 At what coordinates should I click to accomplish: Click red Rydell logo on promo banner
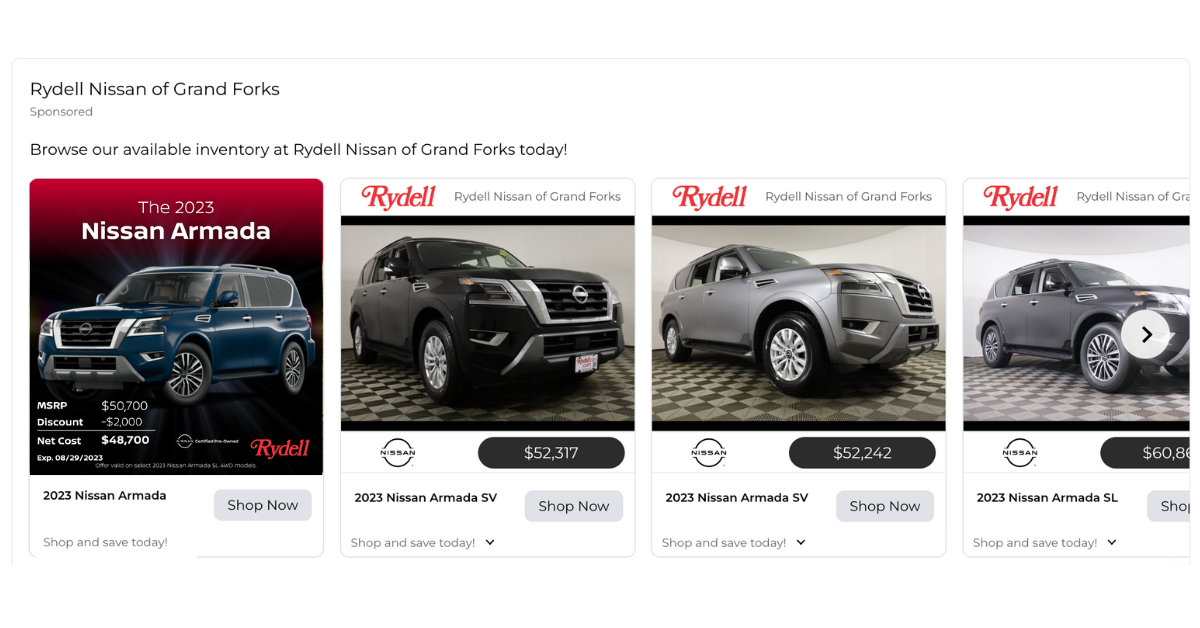[x=280, y=448]
